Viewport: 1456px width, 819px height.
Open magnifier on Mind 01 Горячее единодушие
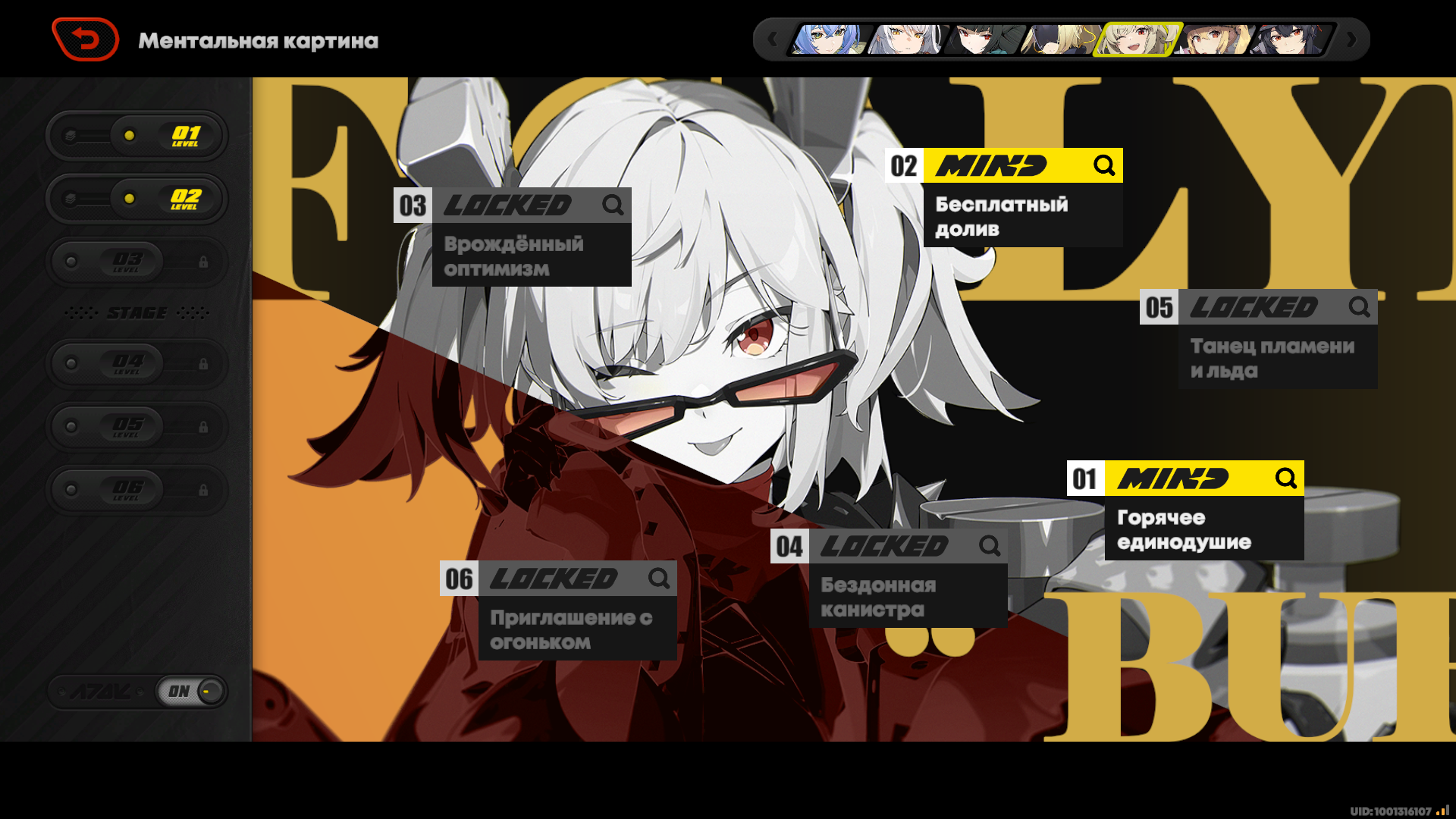click(1285, 479)
